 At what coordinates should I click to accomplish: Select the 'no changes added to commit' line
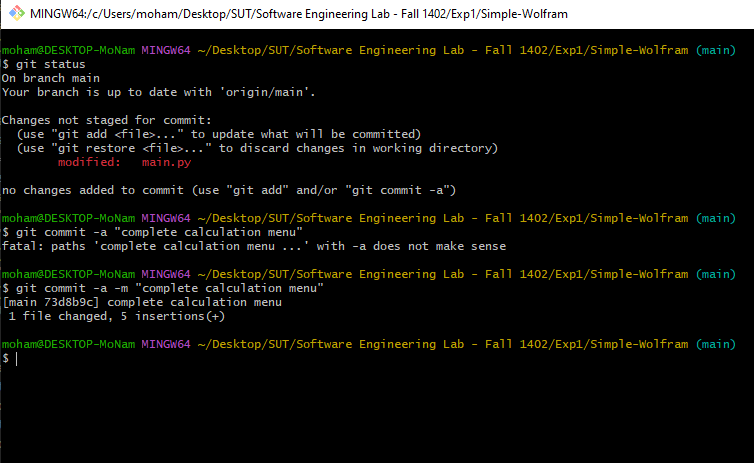click(229, 190)
